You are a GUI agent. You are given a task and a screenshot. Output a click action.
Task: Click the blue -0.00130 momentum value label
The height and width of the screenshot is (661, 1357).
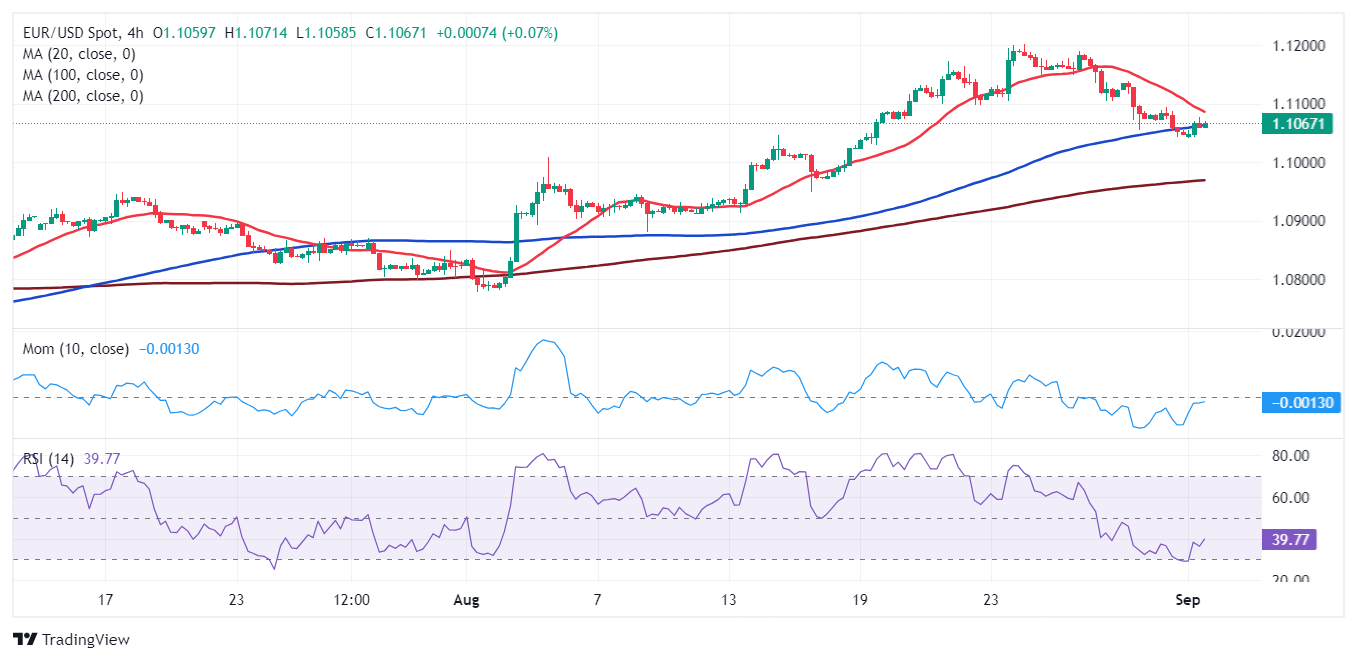click(x=1302, y=403)
